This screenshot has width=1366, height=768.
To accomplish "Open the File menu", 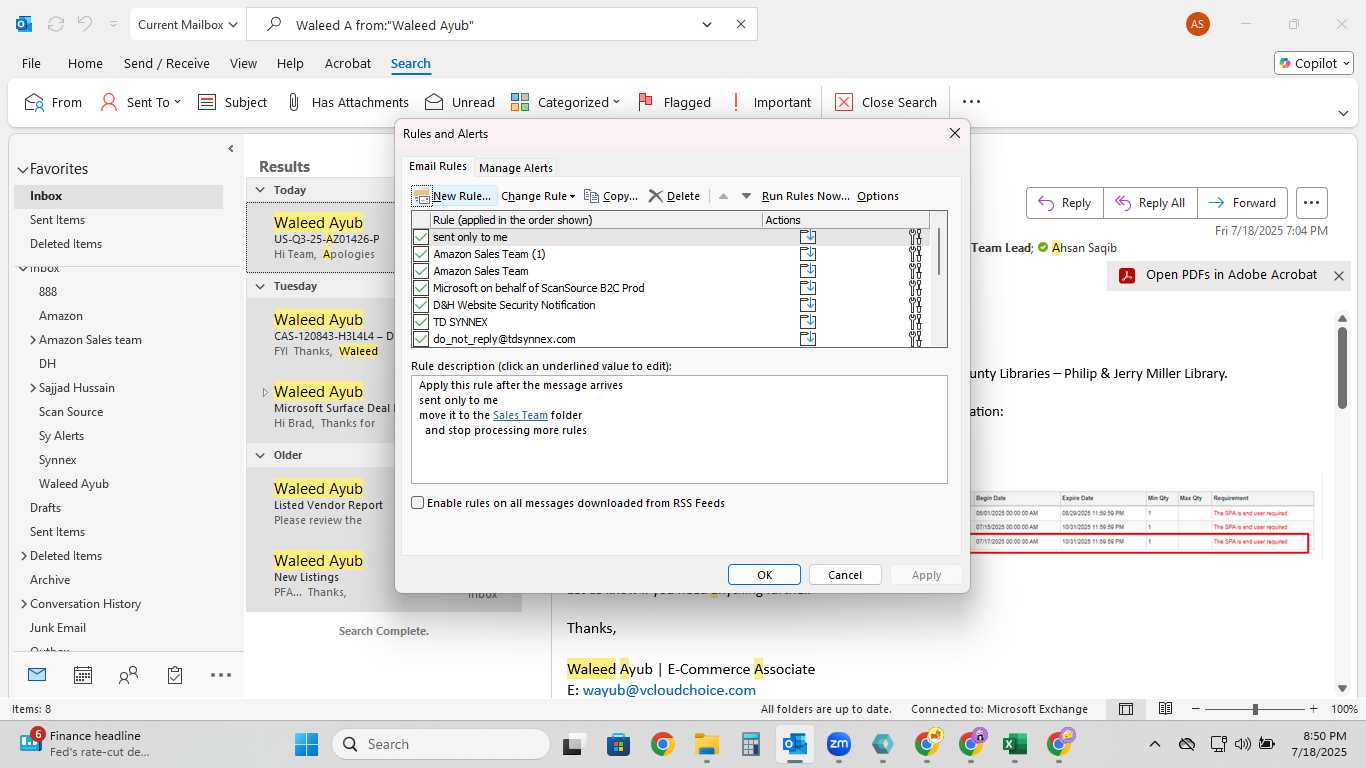I will tap(31, 63).
